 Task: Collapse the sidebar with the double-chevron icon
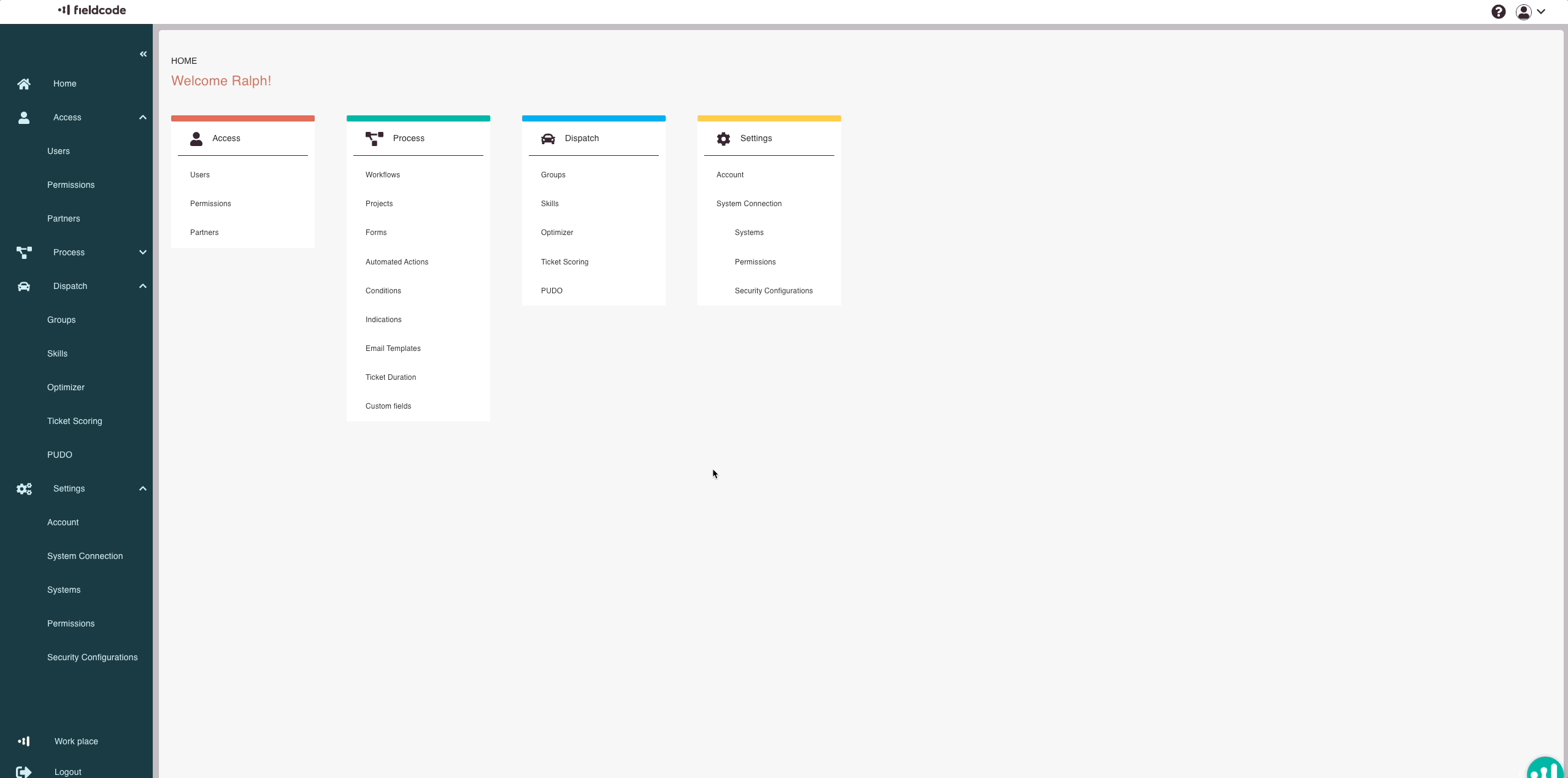143,54
